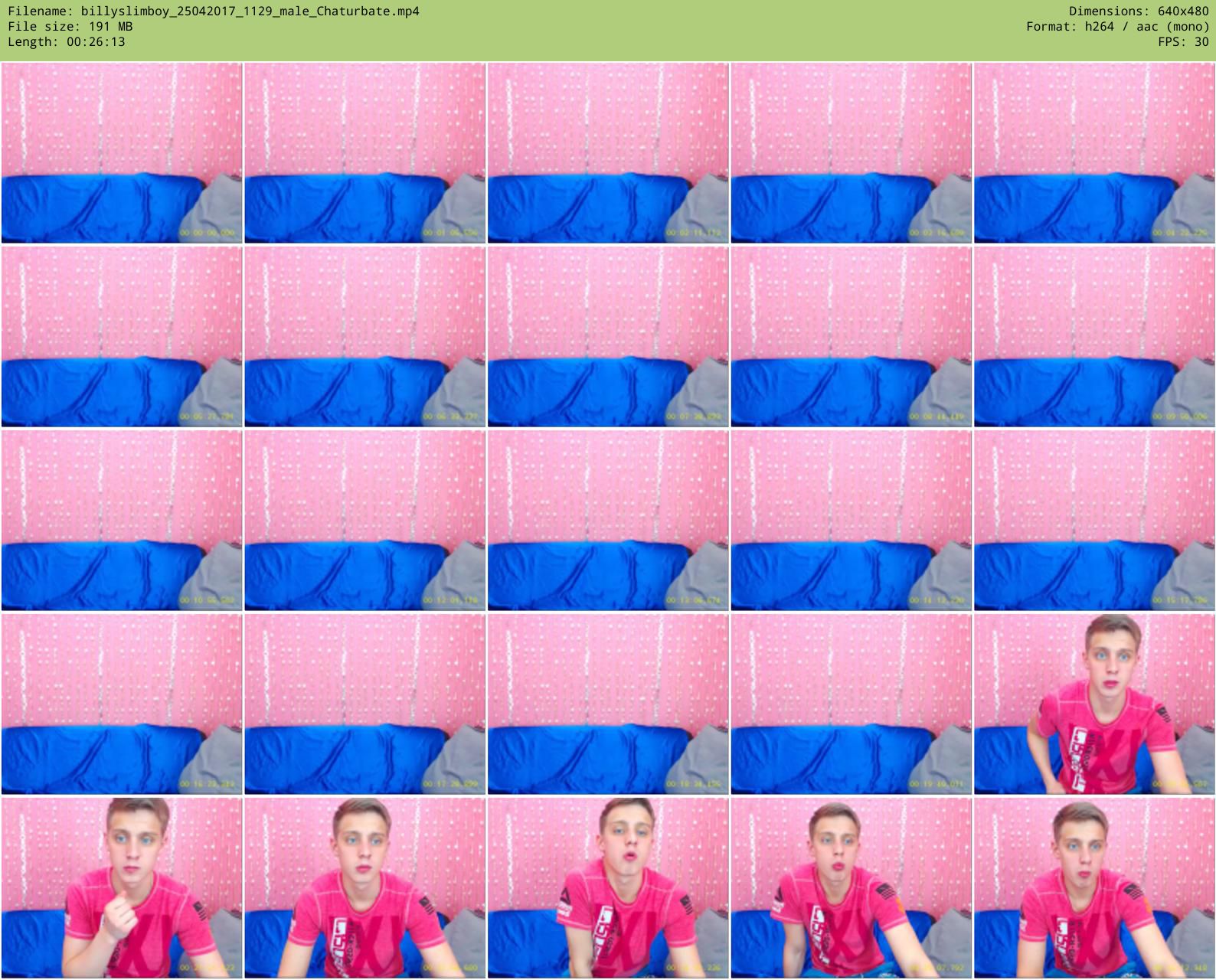The height and width of the screenshot is (980, 1216).
Task: Click the 'Length: 00:26:13' line
Action: (67, 42)
